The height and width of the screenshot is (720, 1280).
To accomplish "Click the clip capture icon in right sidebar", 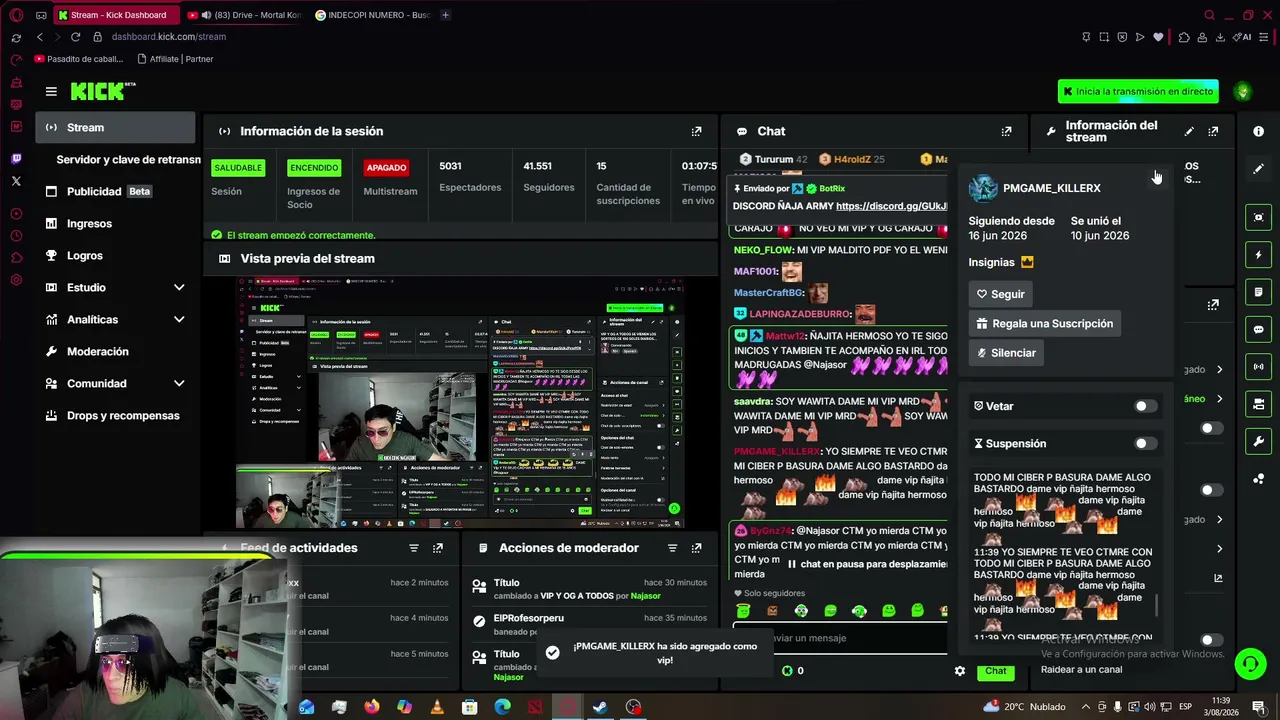I will [1258, 217].
